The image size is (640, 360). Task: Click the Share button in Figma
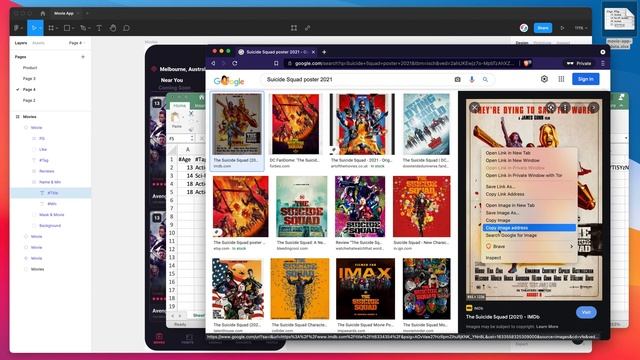click(x=543, y=28)
